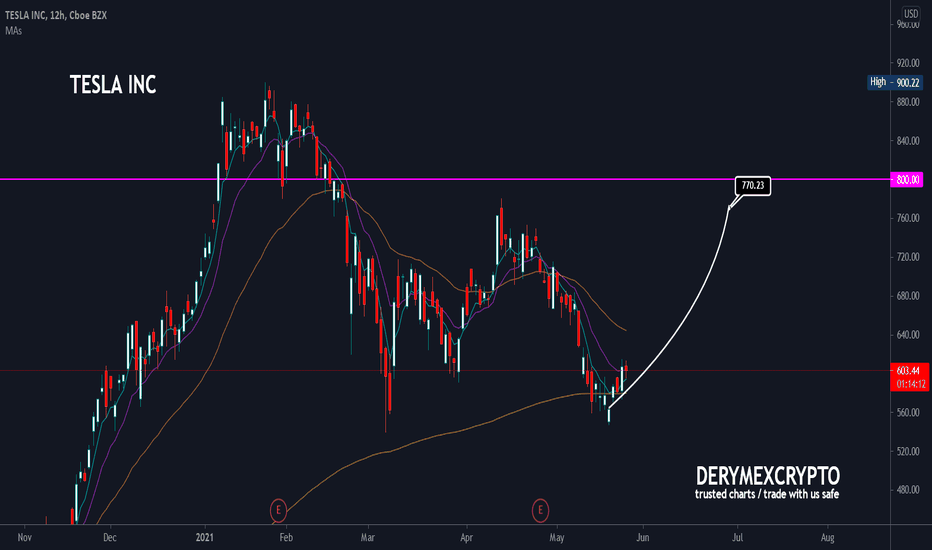Screen dimensions: 932x550
Task: Click the USD currency label
Action: [911, 14]
